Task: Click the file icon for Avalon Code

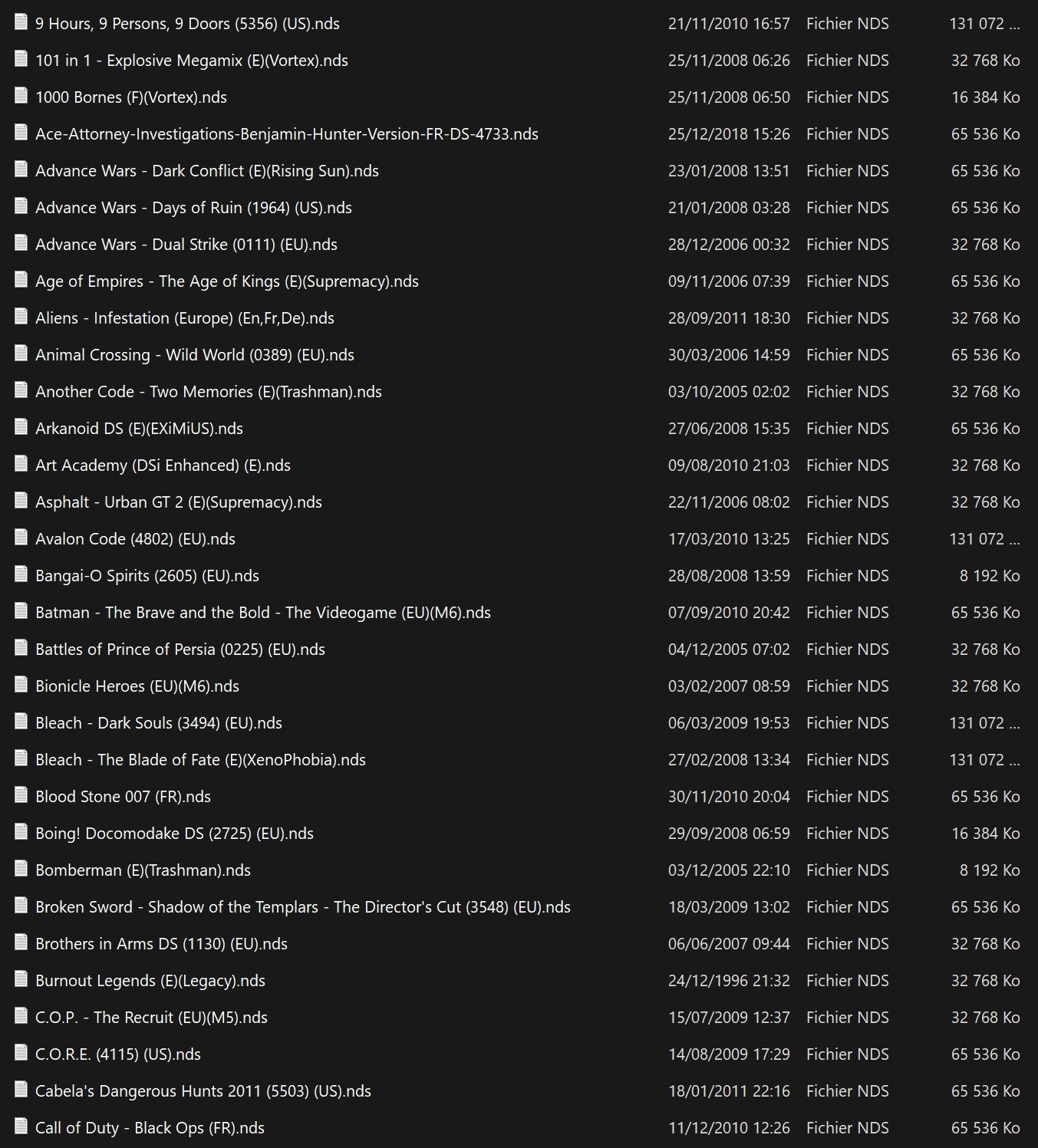Action: (21, 538)
